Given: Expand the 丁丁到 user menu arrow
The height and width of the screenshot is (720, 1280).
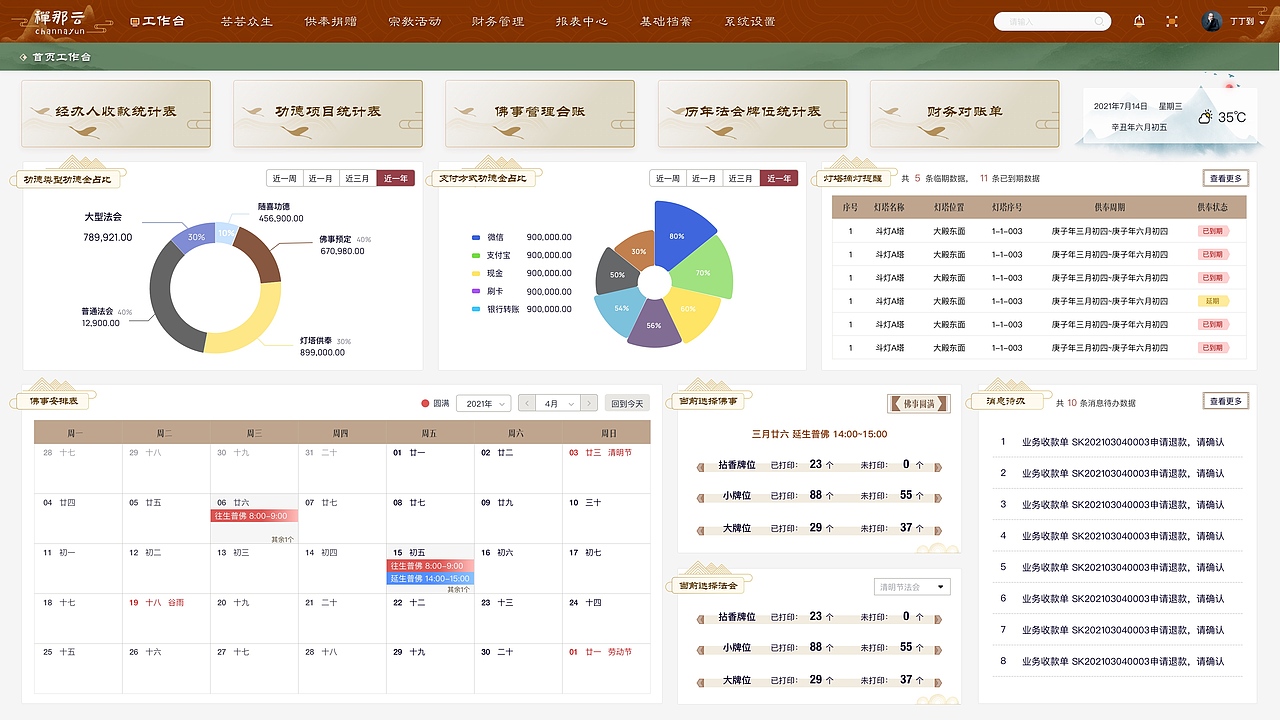Looking at the screenshot, I should pyautogui.click(x=1264, y=21).
